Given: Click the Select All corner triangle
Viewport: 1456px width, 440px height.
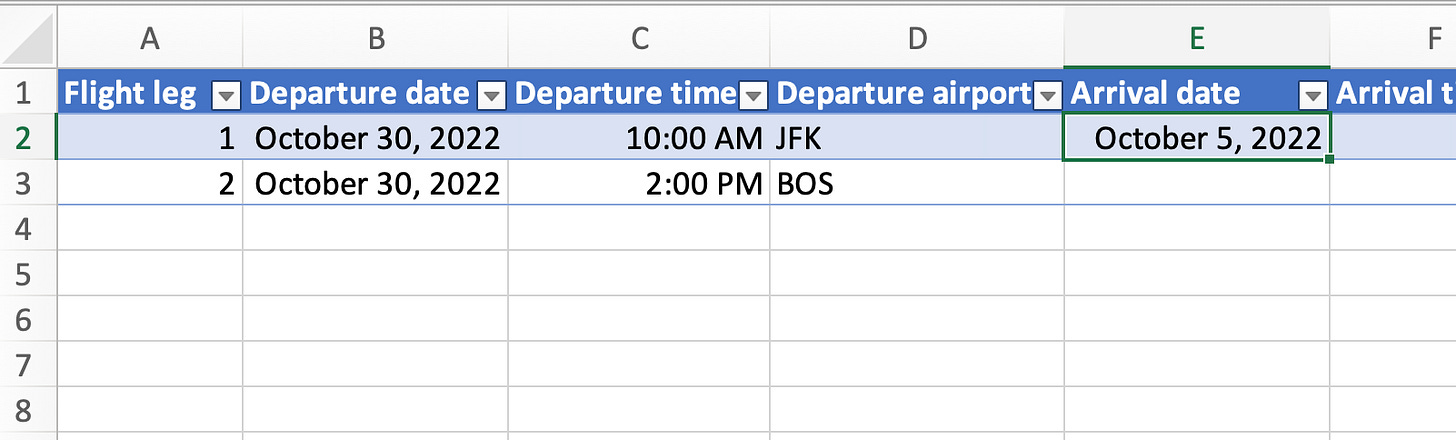Looking at the screenshot, I should coord(28,38).
